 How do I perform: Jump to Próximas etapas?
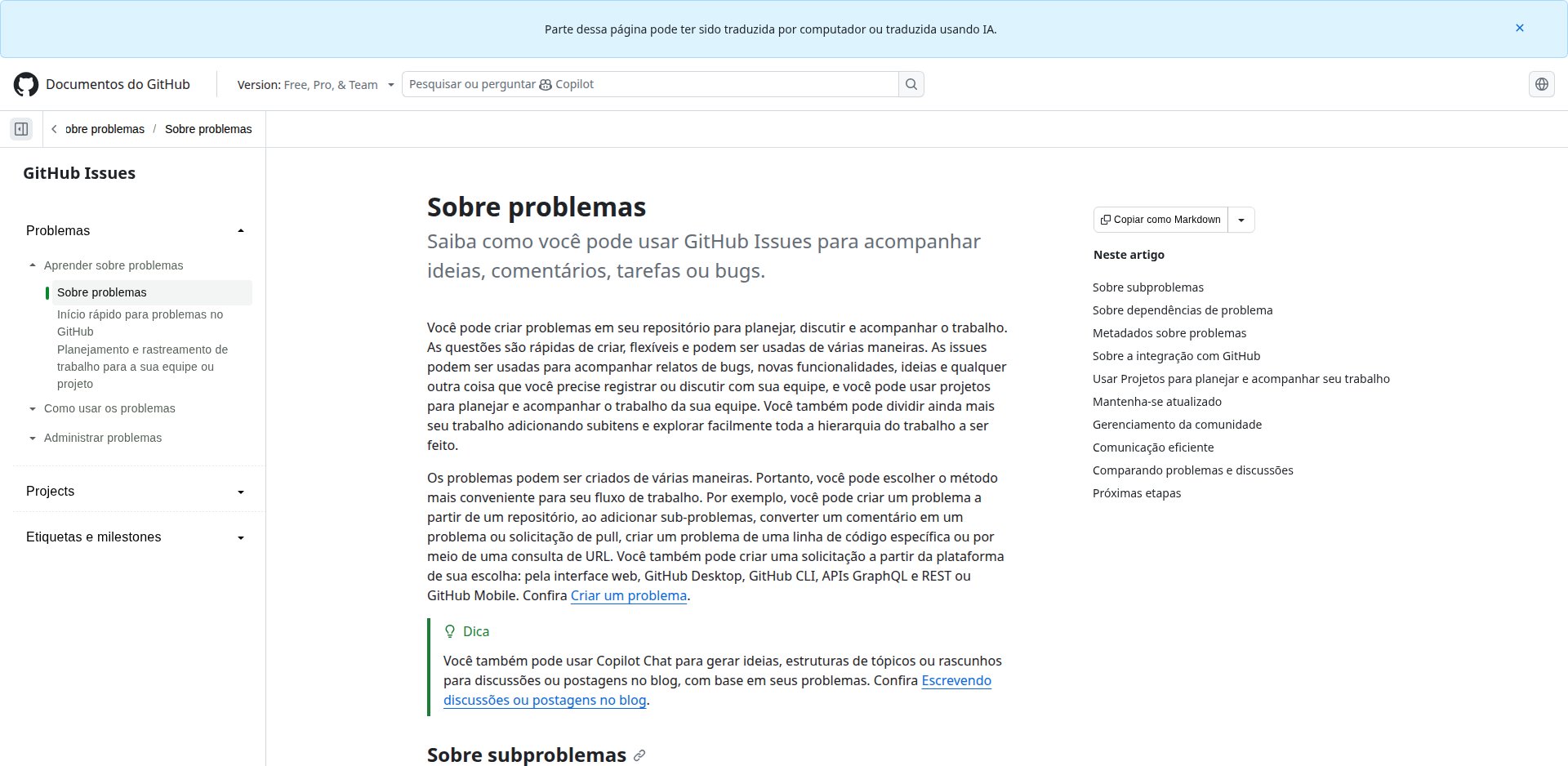tap(1137, 493)
